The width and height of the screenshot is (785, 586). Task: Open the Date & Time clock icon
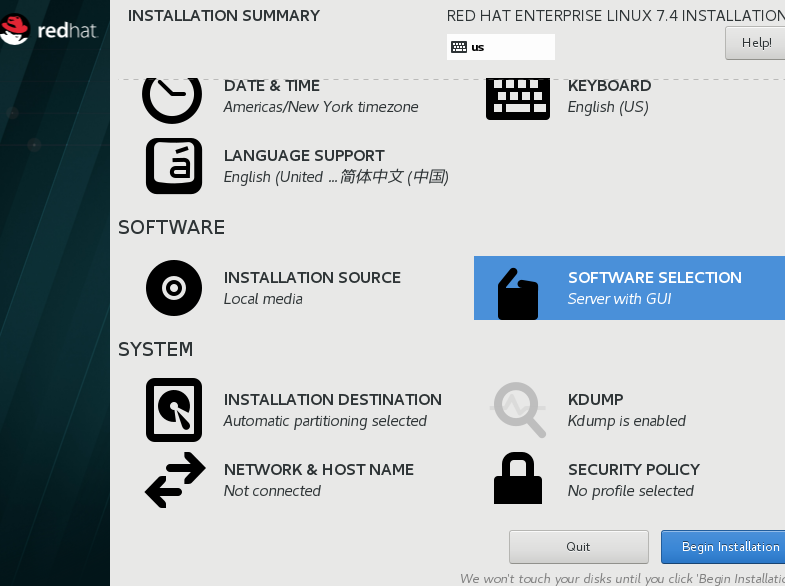click(172, 100)
